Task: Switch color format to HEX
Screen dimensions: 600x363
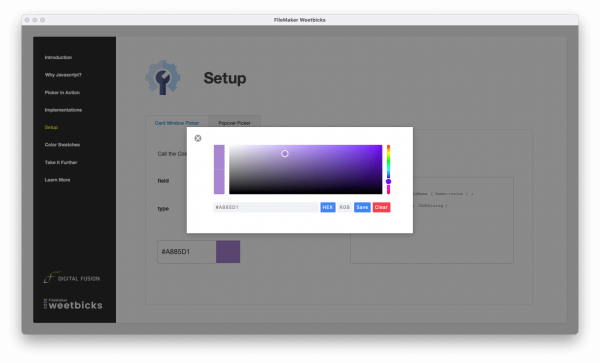Action: pyautogui.click(x=328, y=207)
